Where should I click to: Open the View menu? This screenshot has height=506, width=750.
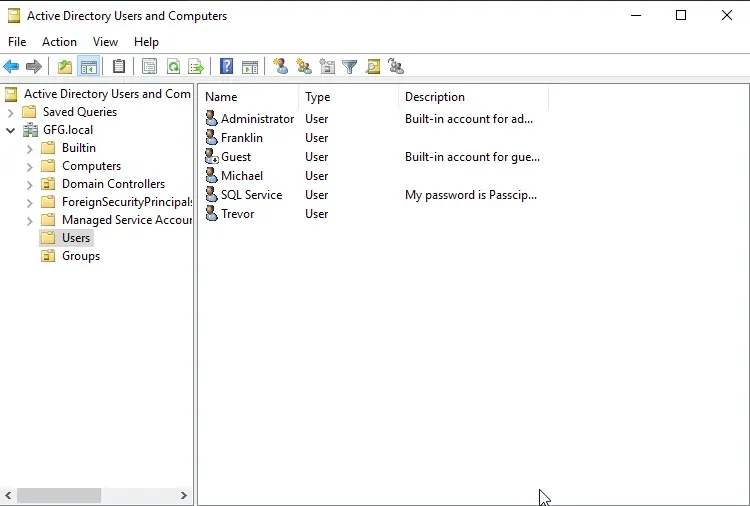105,42
